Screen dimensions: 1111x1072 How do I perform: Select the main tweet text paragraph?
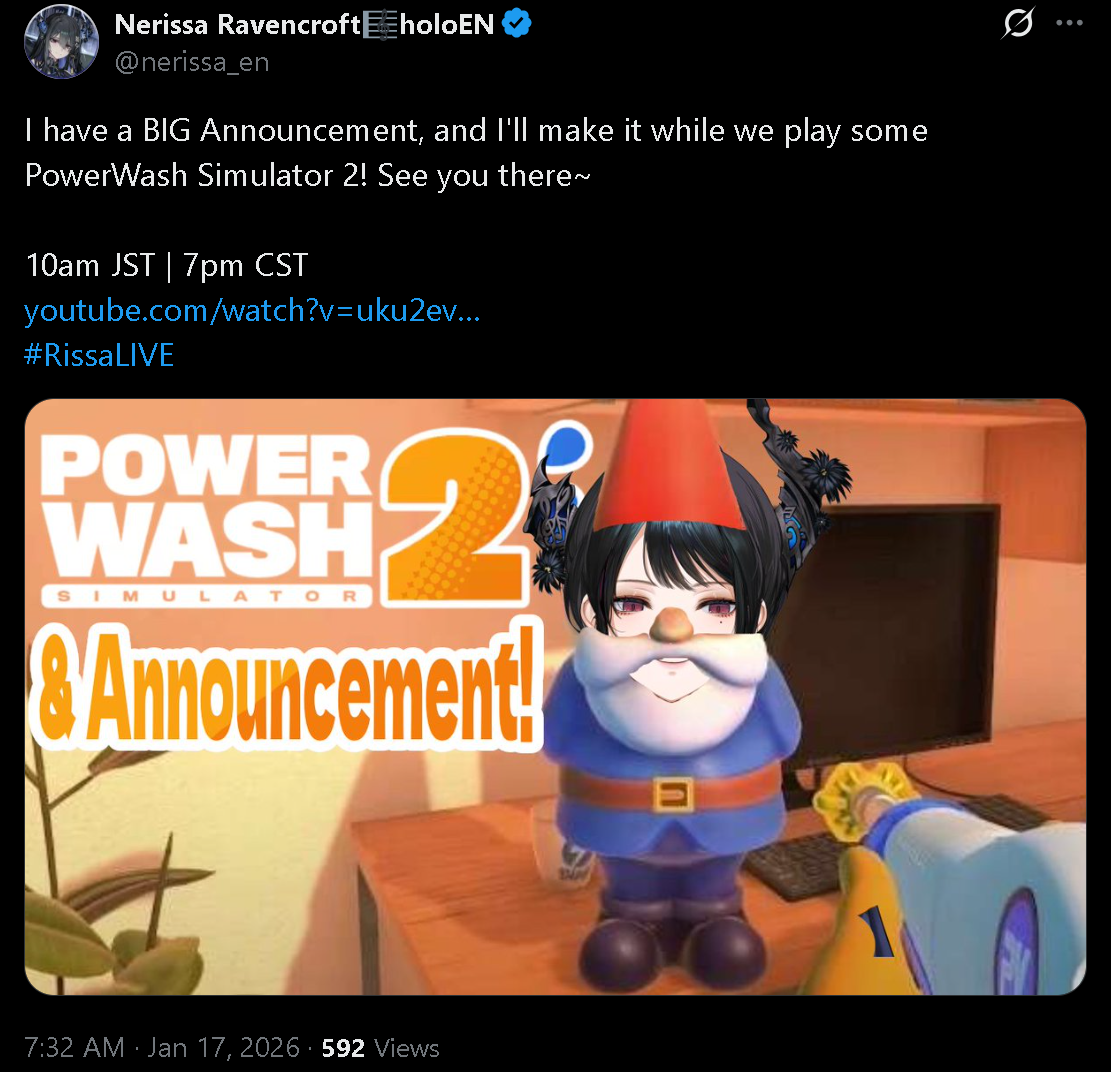click(476, 153)
